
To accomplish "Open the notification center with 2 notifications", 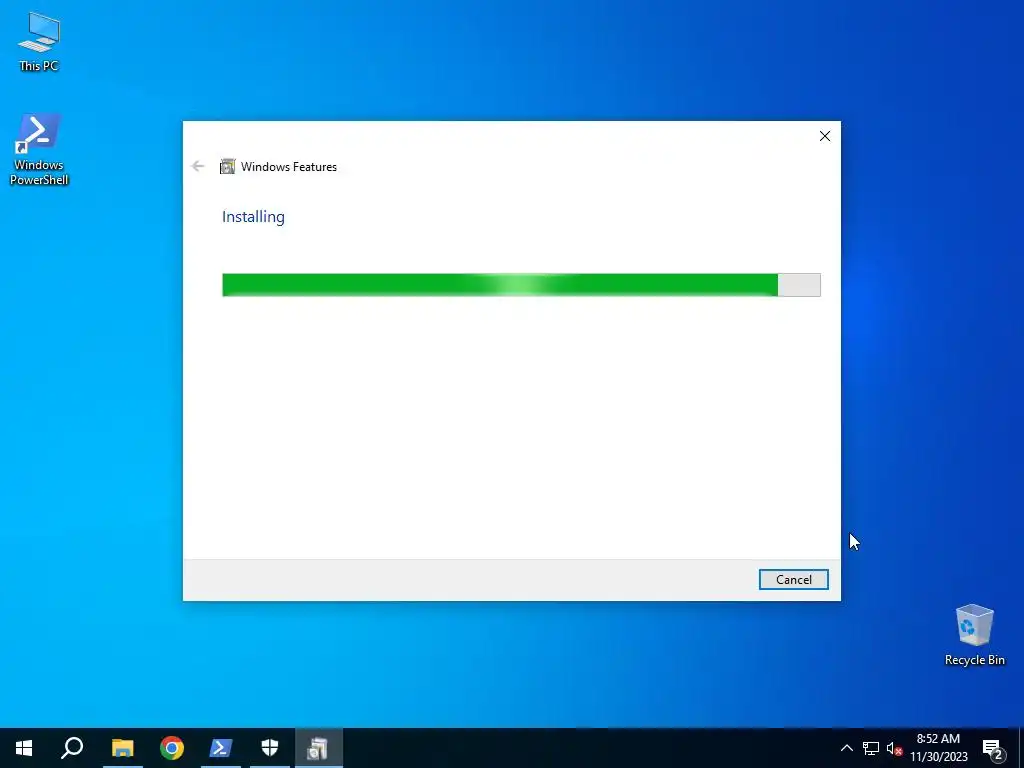I will click(x=993, y=748).
